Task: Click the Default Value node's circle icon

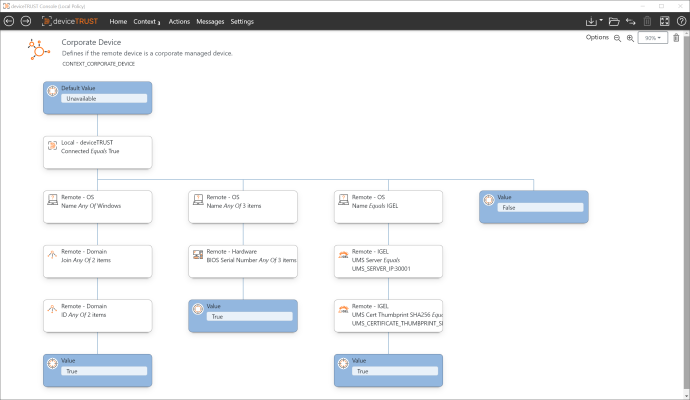Action: coord(52,91)
